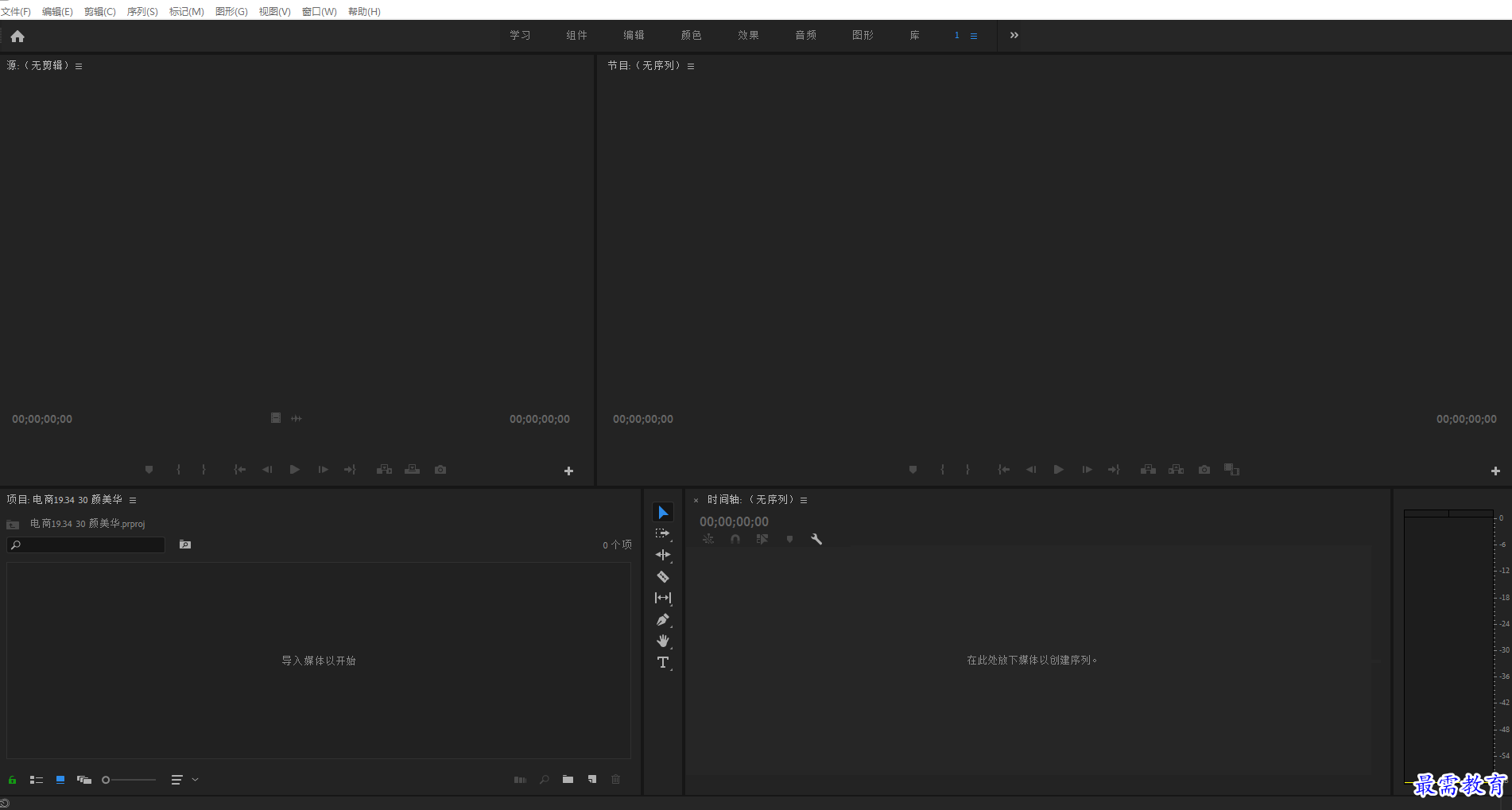Select the Pen tool
Image resolution: width=1512 pixels, height=810 pixels.
click(x=663, y=619)
